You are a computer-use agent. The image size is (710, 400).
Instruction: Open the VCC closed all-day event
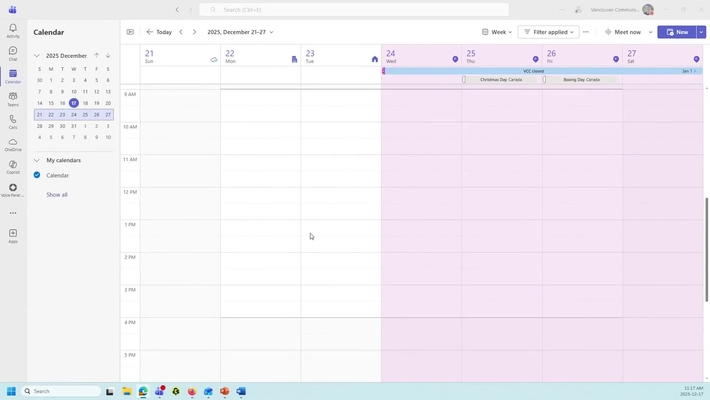[x=542, y=71]
